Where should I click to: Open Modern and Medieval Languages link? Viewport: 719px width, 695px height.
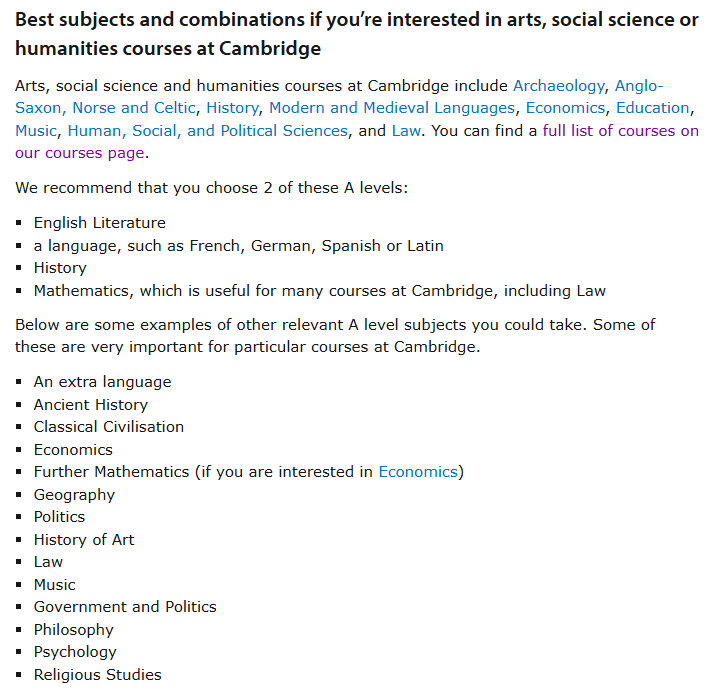click(392, 108)
